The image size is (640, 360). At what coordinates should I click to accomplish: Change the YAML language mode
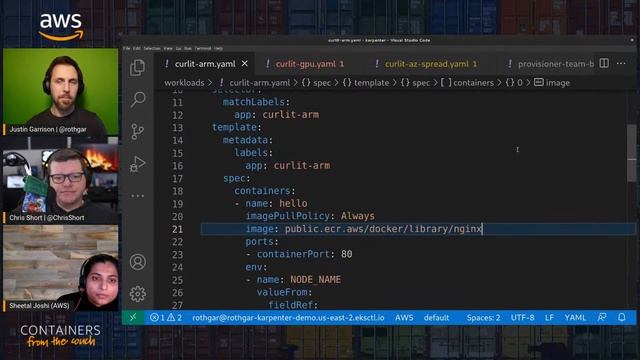tap(575, 317)
